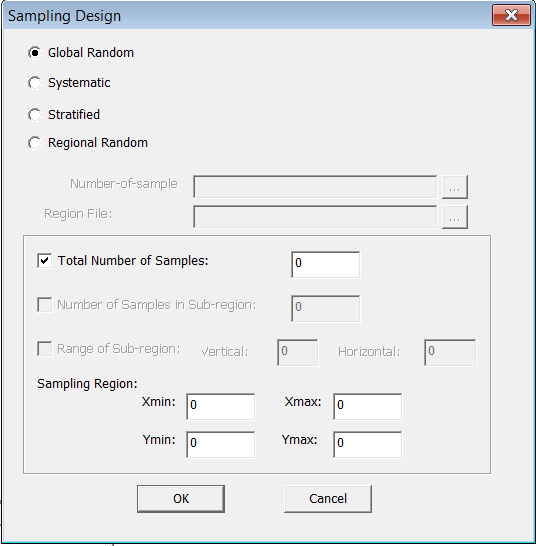Focus the Xmin input field

220,406
